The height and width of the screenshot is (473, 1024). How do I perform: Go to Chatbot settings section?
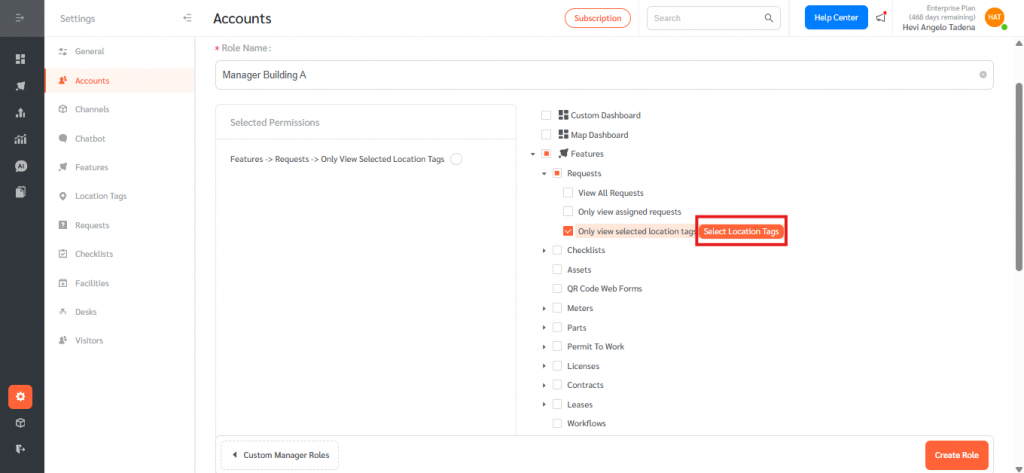click(90, 138)
